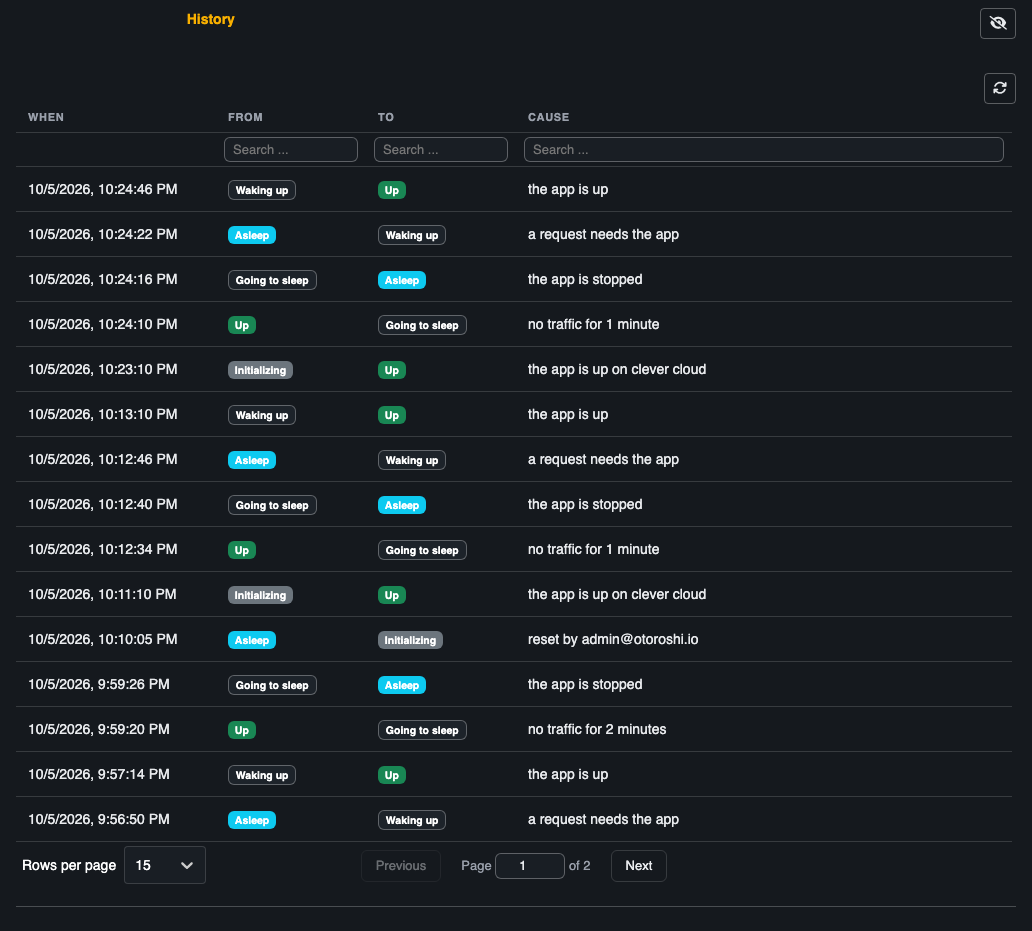The width and height of the screenshot is (1032, 931).
Task: Go to the Next page
Action: [x=638, y=866]
